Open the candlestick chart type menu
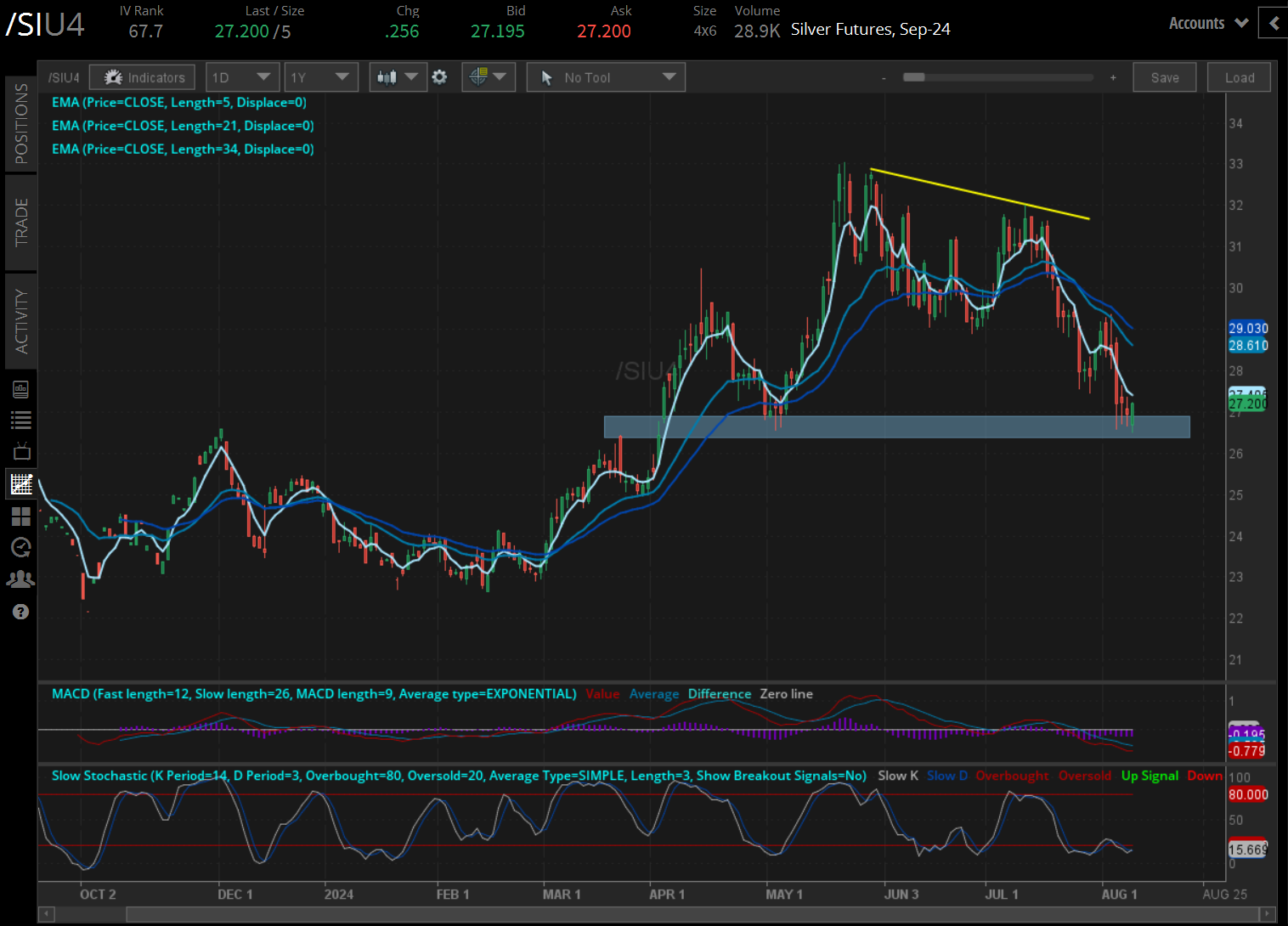Image resolution: width=1288 pixels, height=926 pixels. [x=397, y=77]
